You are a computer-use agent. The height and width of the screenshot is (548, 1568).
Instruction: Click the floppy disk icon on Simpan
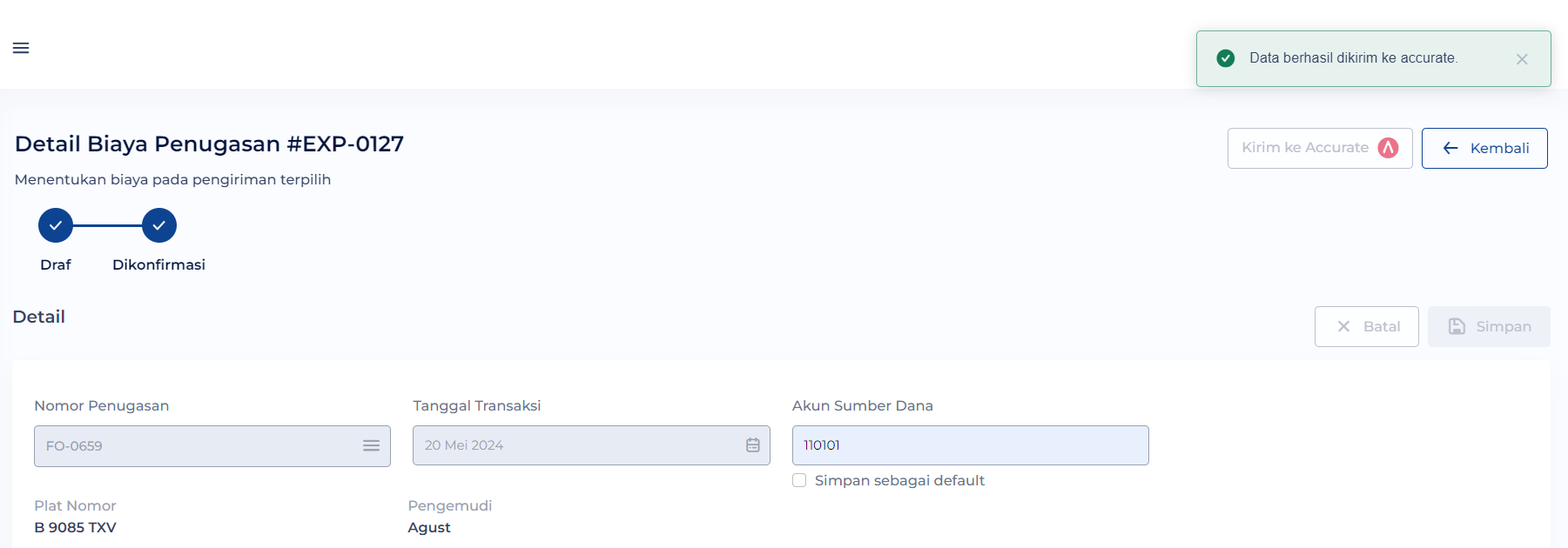(x=1457, y=326)
